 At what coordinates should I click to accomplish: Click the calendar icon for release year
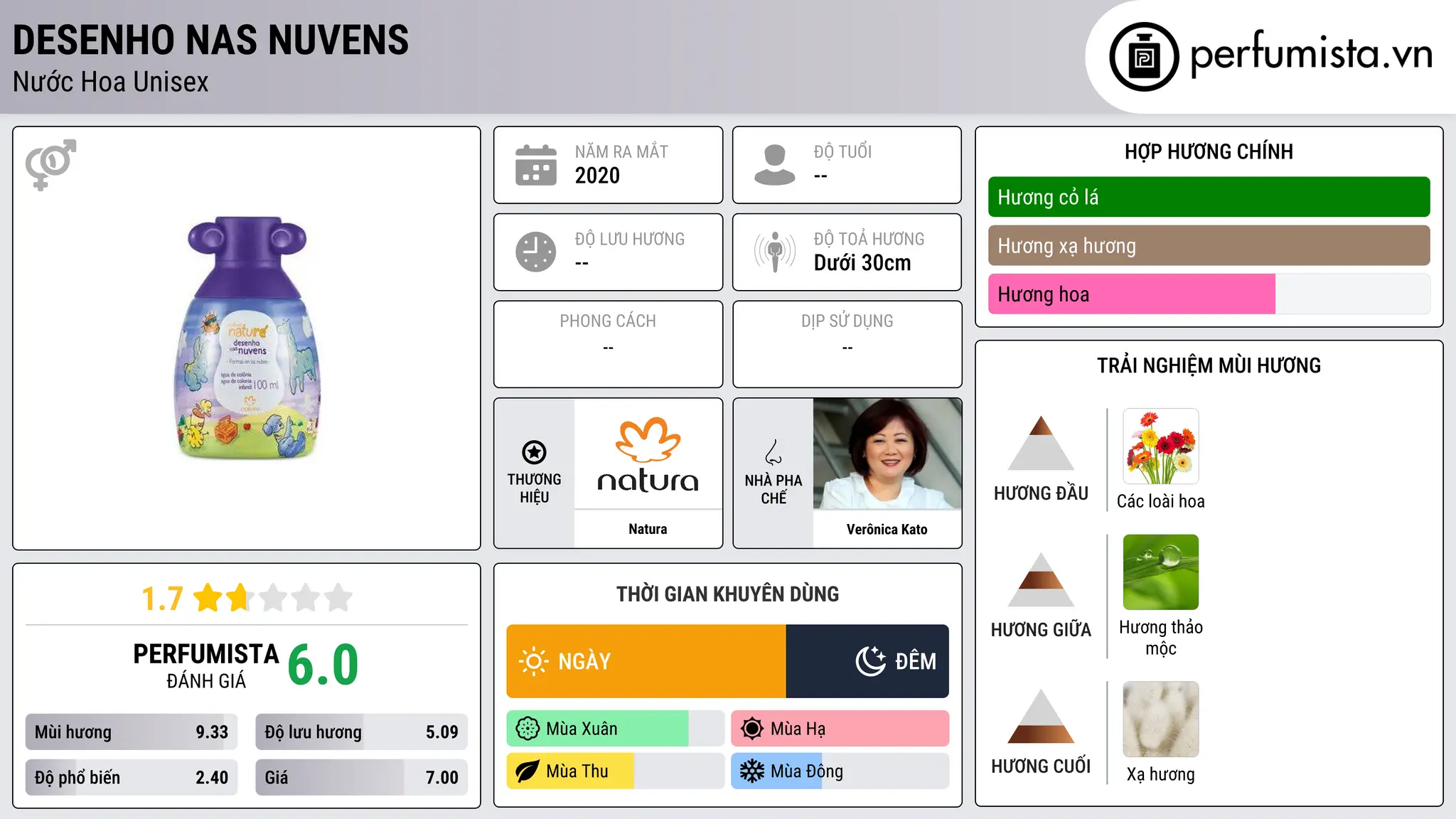point(536,165)
